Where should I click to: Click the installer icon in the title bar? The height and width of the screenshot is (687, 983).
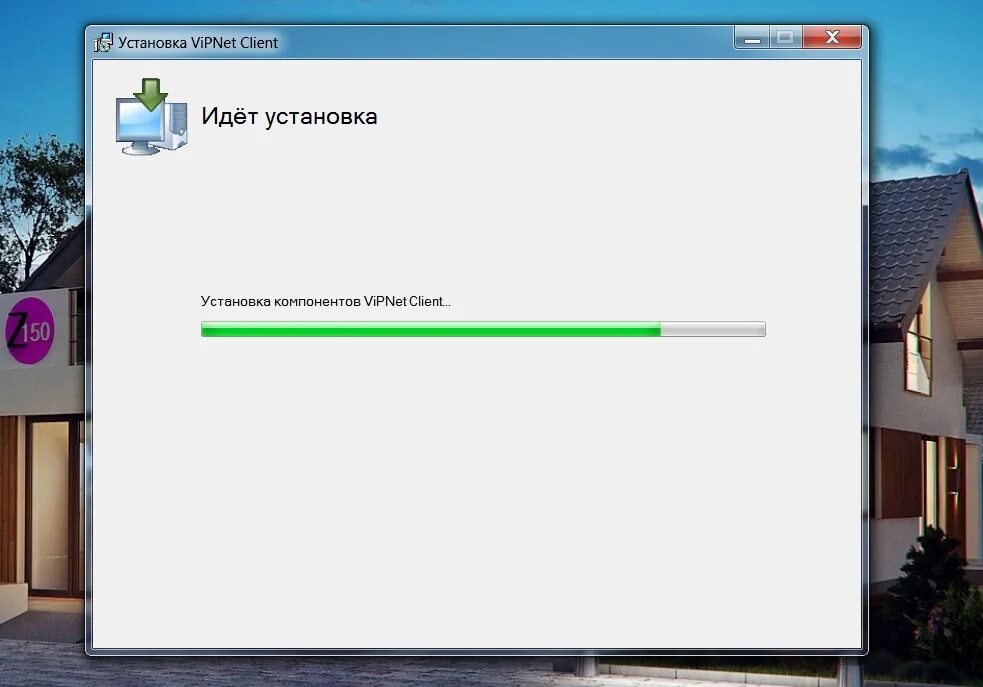[x=103, y=43]
